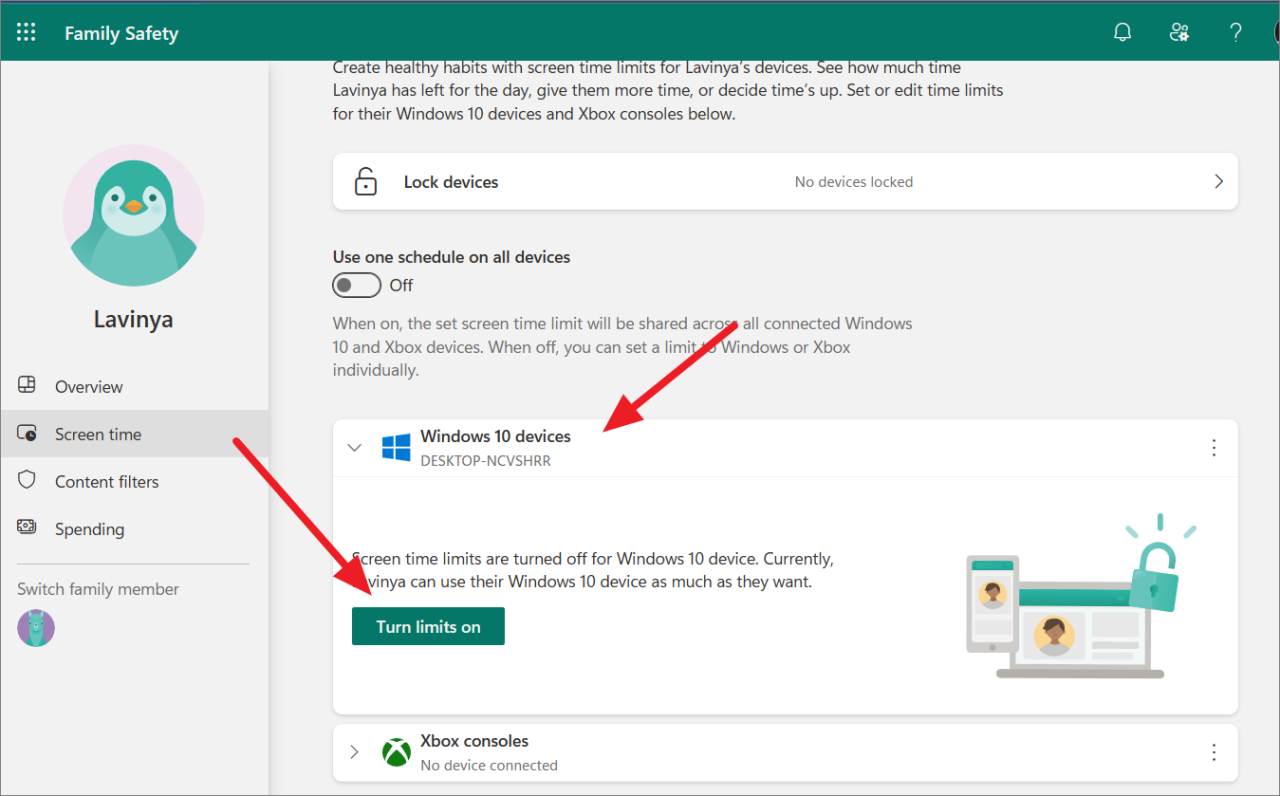1280x796 pixels.
Task: Click the Overview dashboard icon
Action: coord(27,385)
